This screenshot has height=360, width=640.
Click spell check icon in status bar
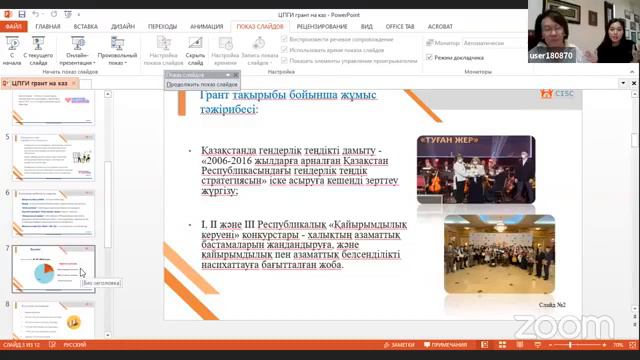[x=52, y=345]
